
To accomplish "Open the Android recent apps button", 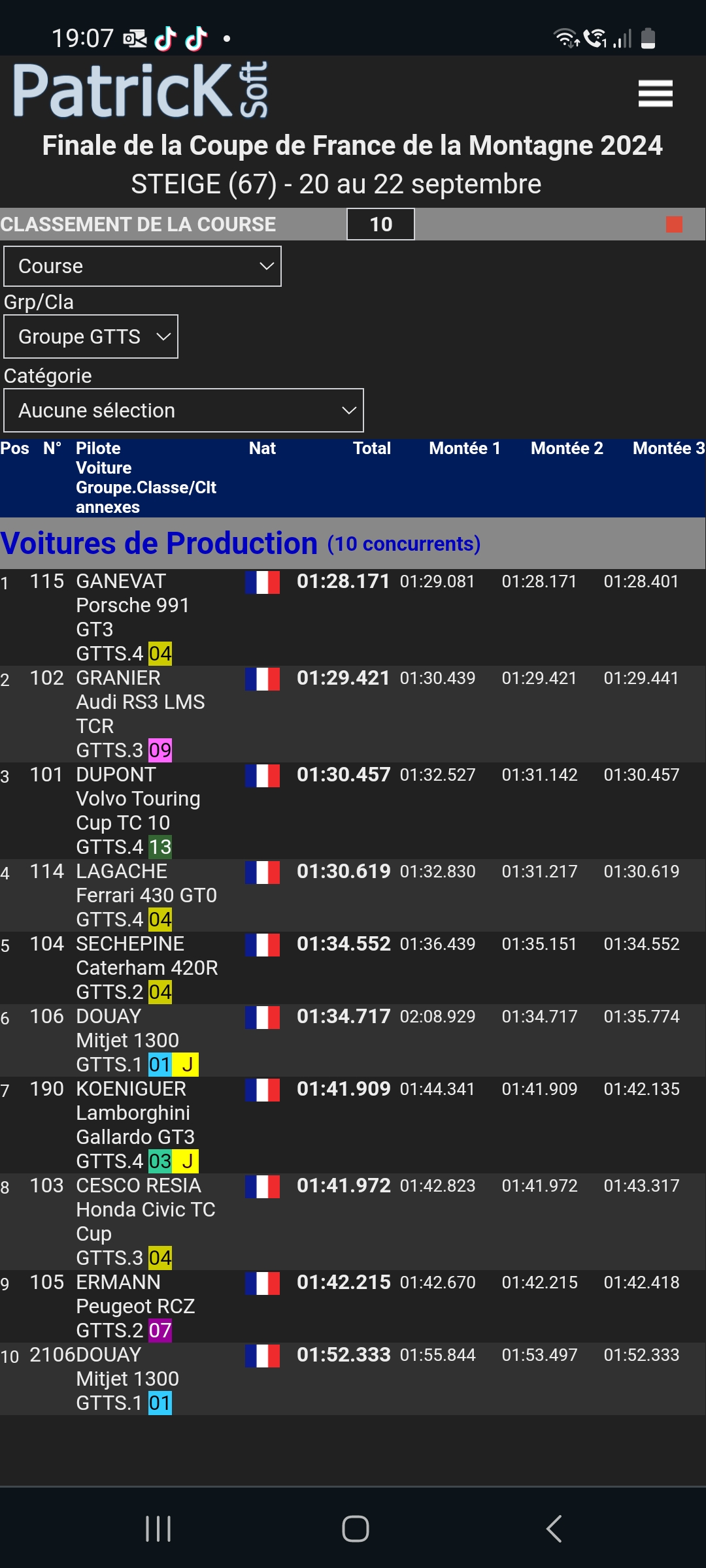I will tap(158, 1529).
